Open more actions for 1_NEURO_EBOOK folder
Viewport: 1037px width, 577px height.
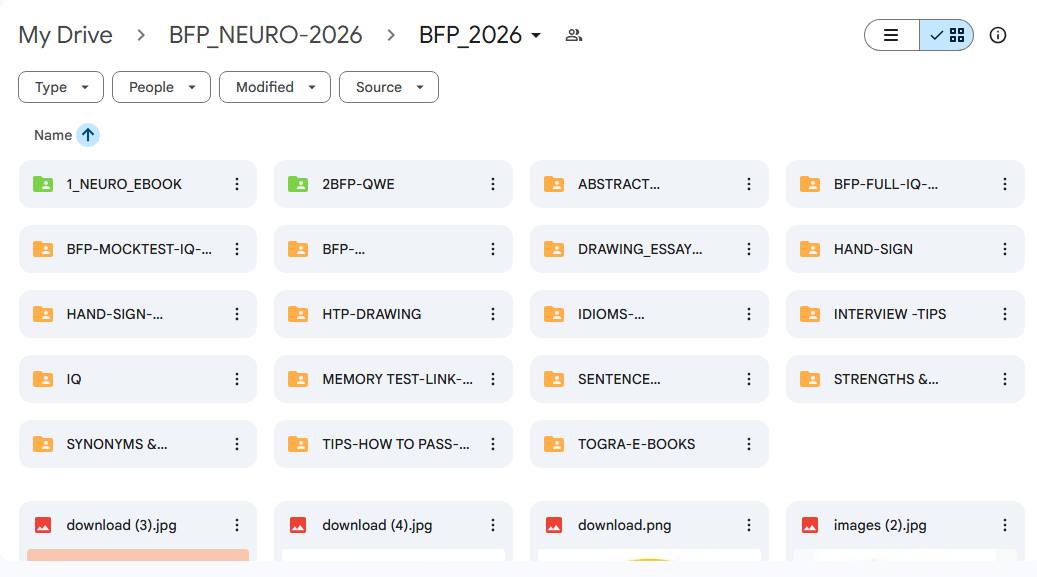tap(237, 184)
